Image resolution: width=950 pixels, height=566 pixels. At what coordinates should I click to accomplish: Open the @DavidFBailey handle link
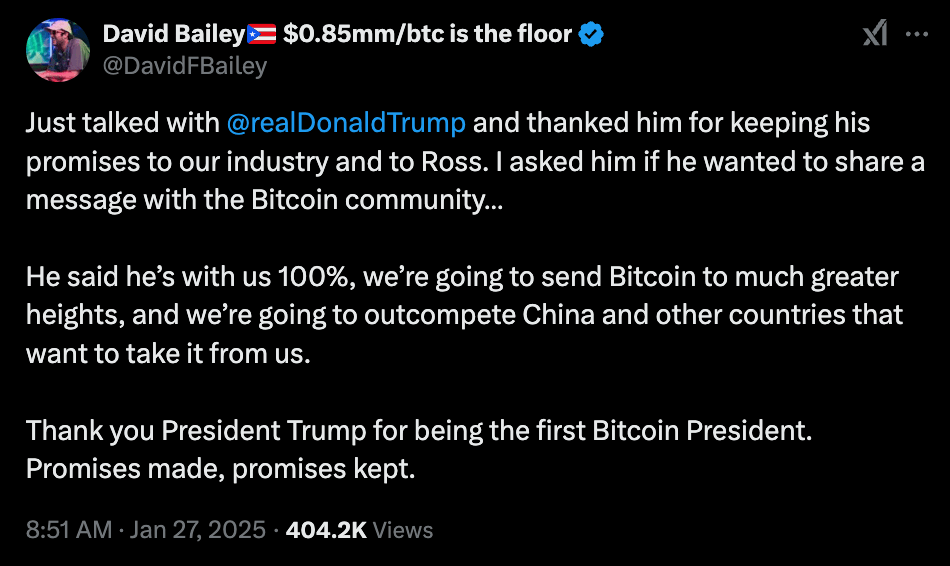[x=184, y=66]
